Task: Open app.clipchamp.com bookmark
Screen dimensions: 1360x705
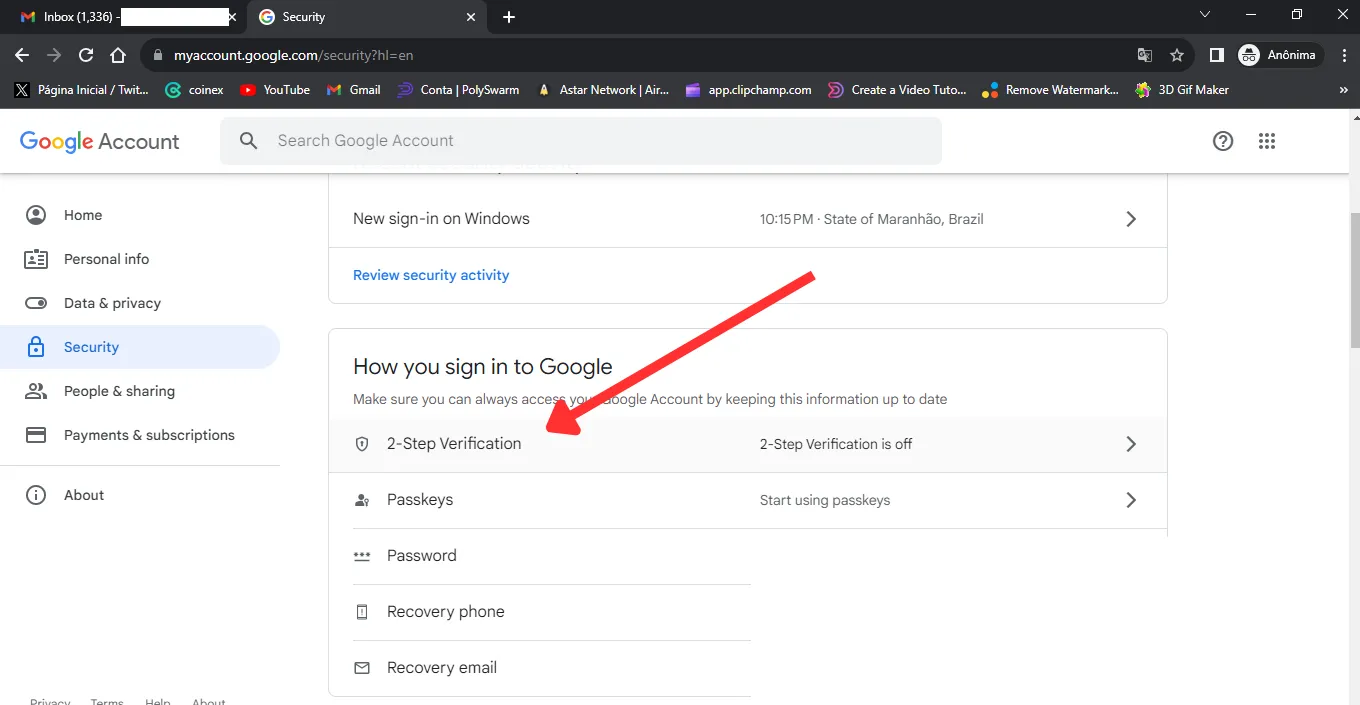Action: [748, 89]
